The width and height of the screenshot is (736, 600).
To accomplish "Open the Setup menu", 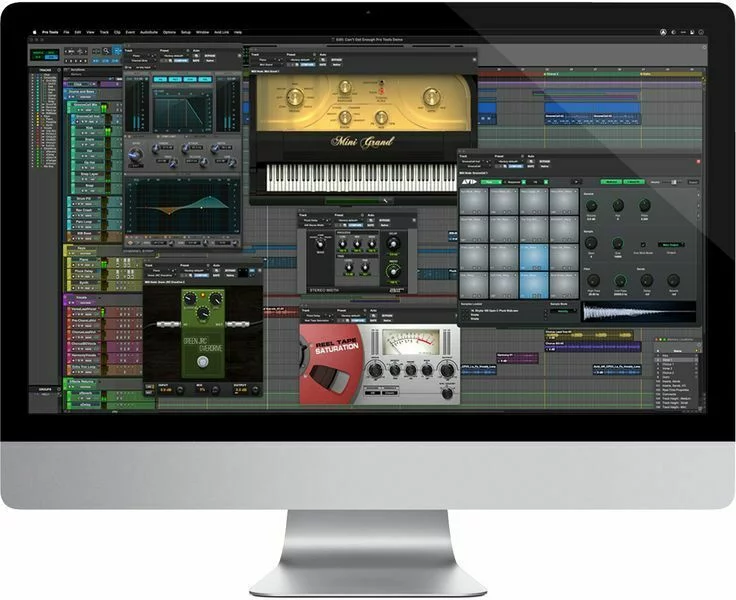I will click(x=185, y=32).
